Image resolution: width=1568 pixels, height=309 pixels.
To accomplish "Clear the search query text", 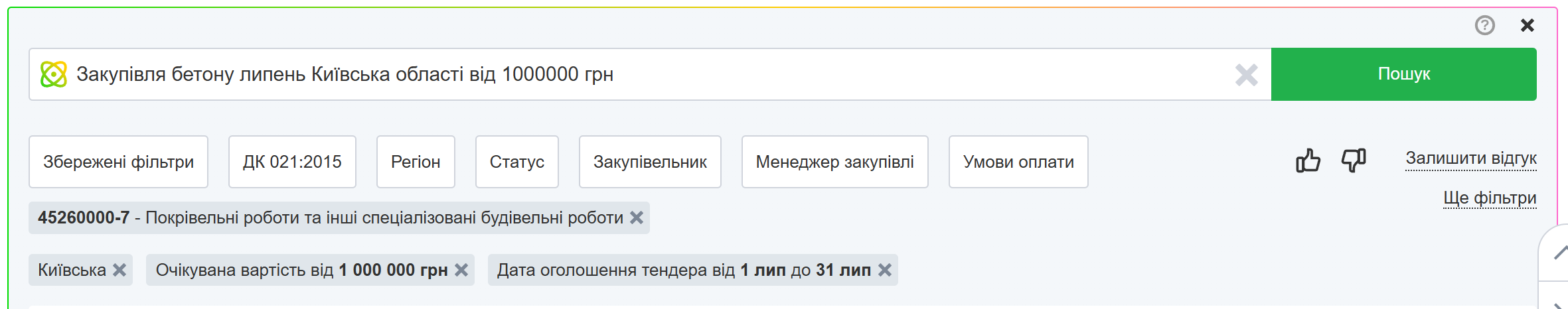I will [1246, 75].
